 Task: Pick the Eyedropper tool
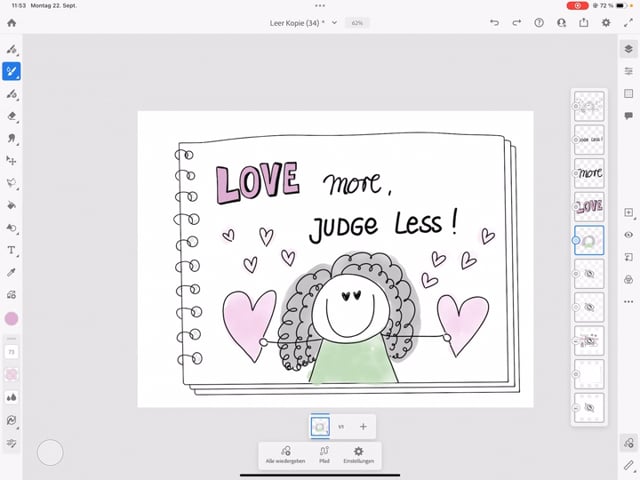coord(12,272)
